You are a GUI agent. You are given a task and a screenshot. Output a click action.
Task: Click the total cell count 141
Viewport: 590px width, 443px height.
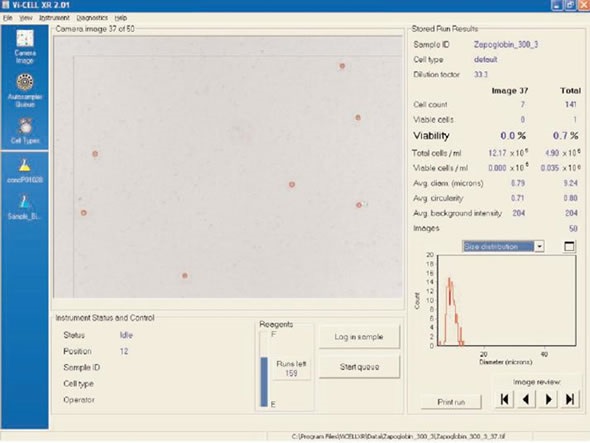click(571, 104)
